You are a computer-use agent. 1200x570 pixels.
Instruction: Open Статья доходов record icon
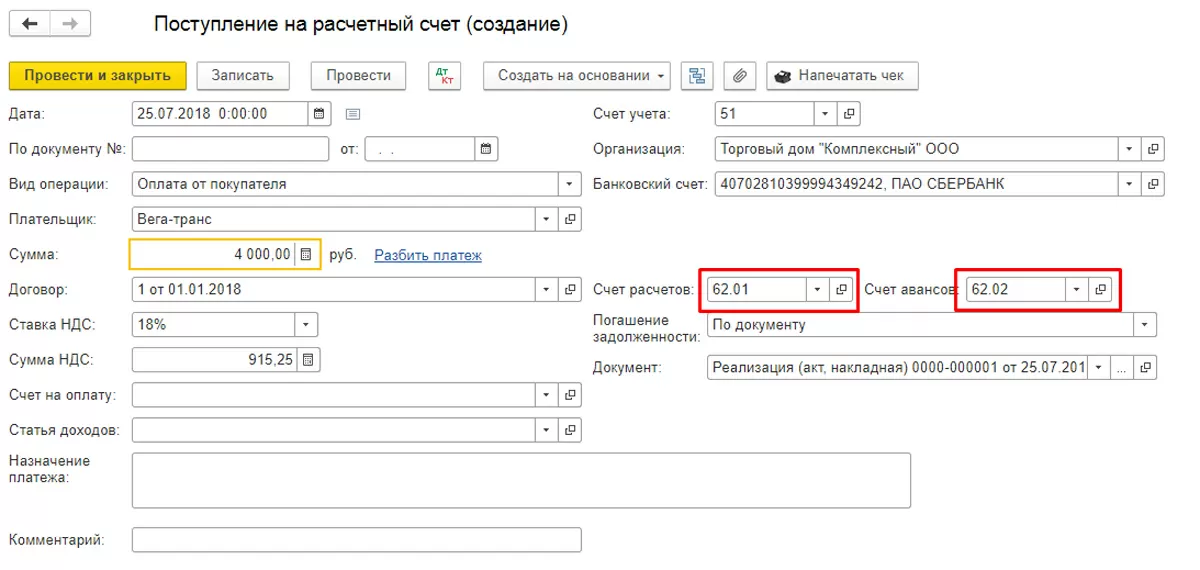tap(570, 430)
